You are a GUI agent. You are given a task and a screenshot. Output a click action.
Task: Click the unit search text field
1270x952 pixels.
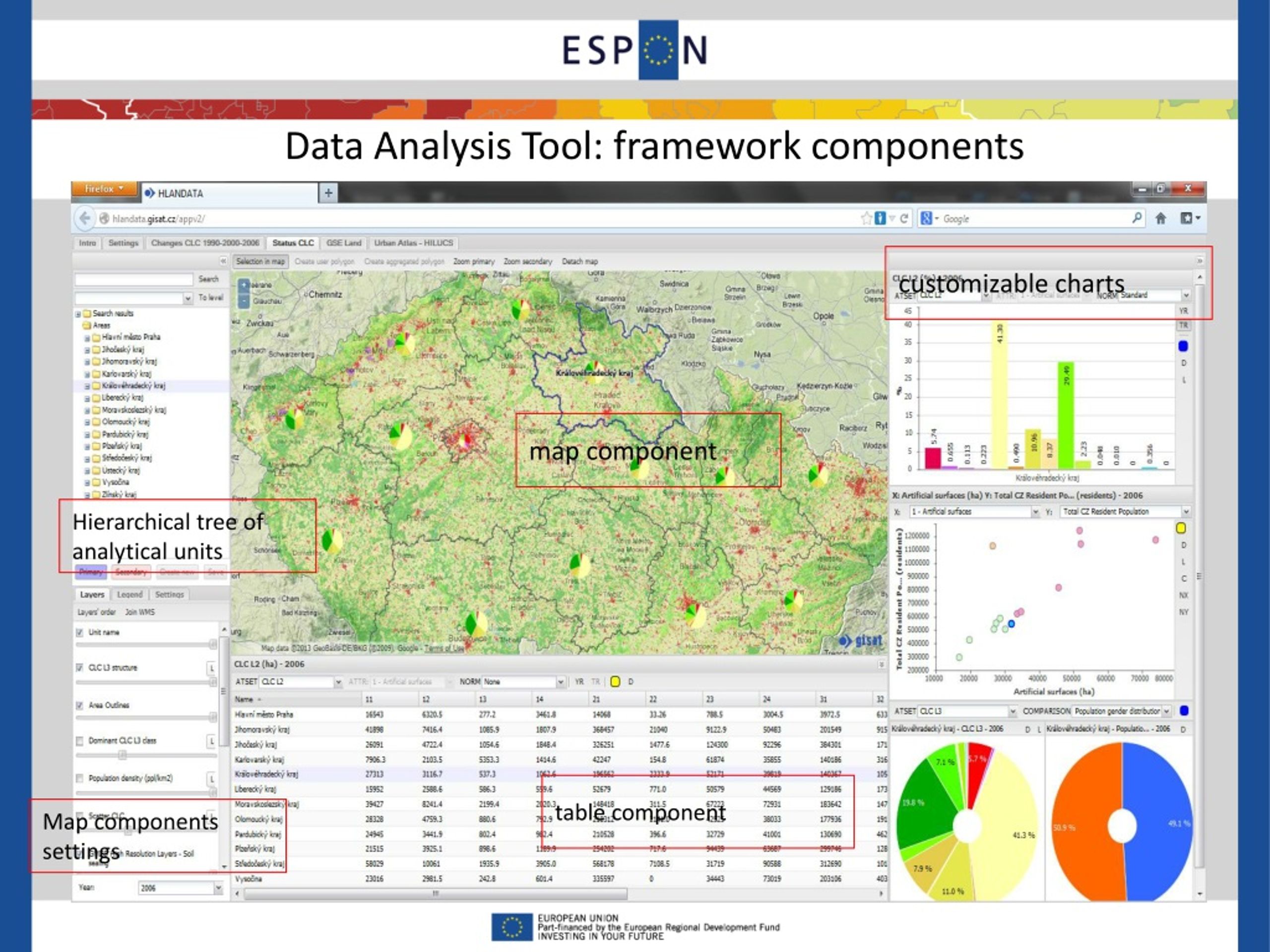click(134, 280)
